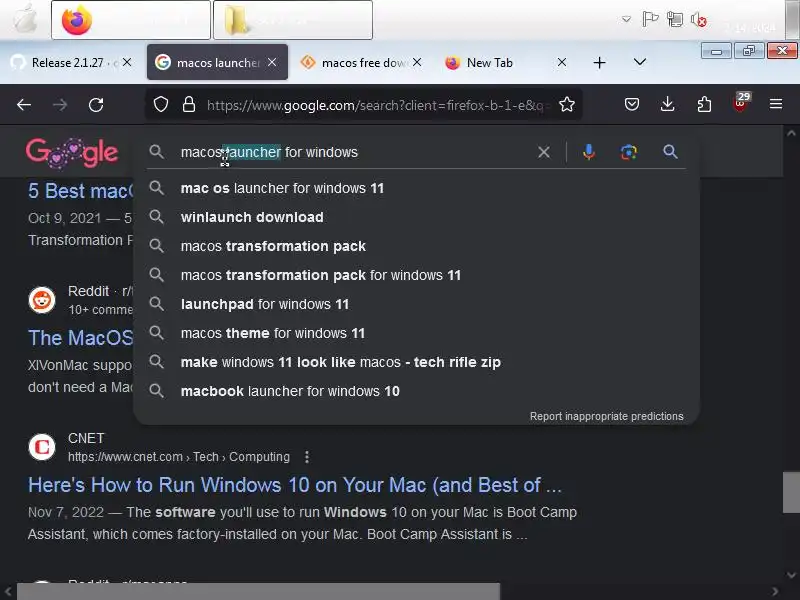Close the macos free download tab
This screenshot has height=600, width=800.
pos(417,62)
